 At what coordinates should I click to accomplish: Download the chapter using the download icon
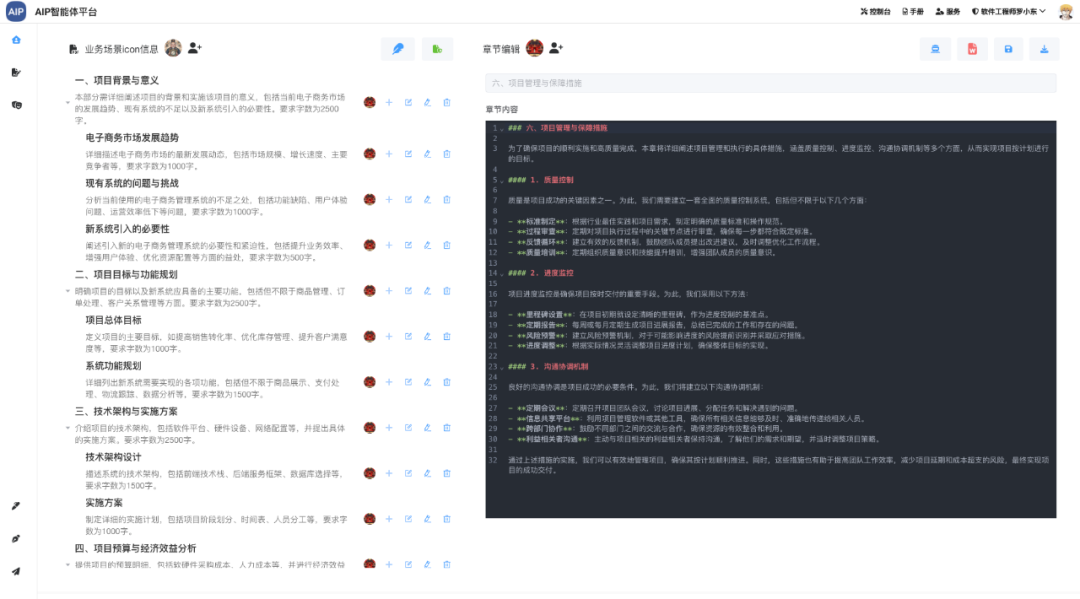click(1044, 49)
